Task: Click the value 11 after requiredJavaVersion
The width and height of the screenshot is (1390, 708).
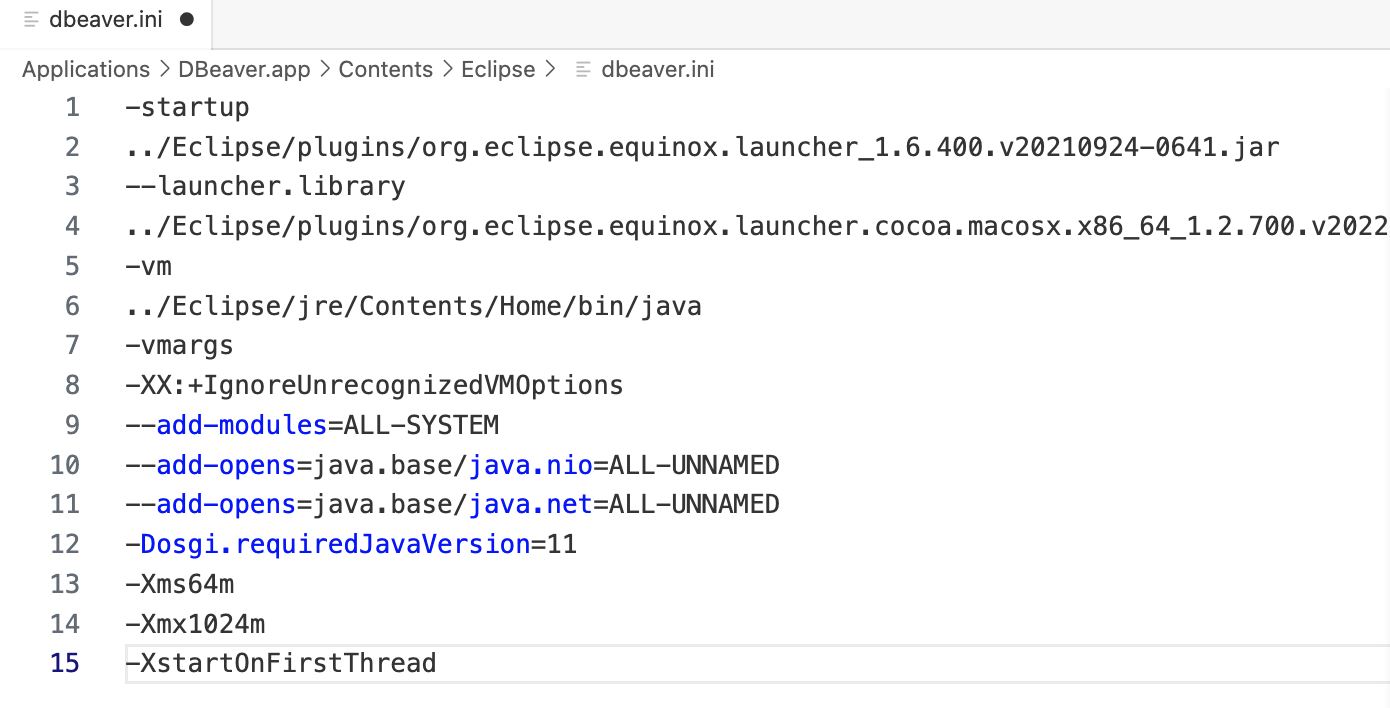Action: (562, 544)
